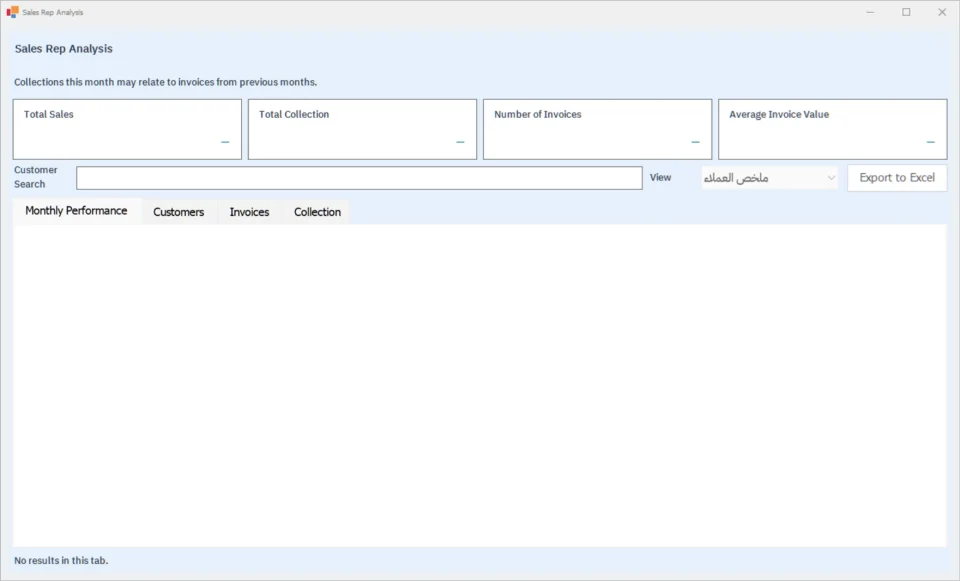Viewport: 960px width, 581px height.
Task: Go to the Collection tab
Action: [317, 212]
